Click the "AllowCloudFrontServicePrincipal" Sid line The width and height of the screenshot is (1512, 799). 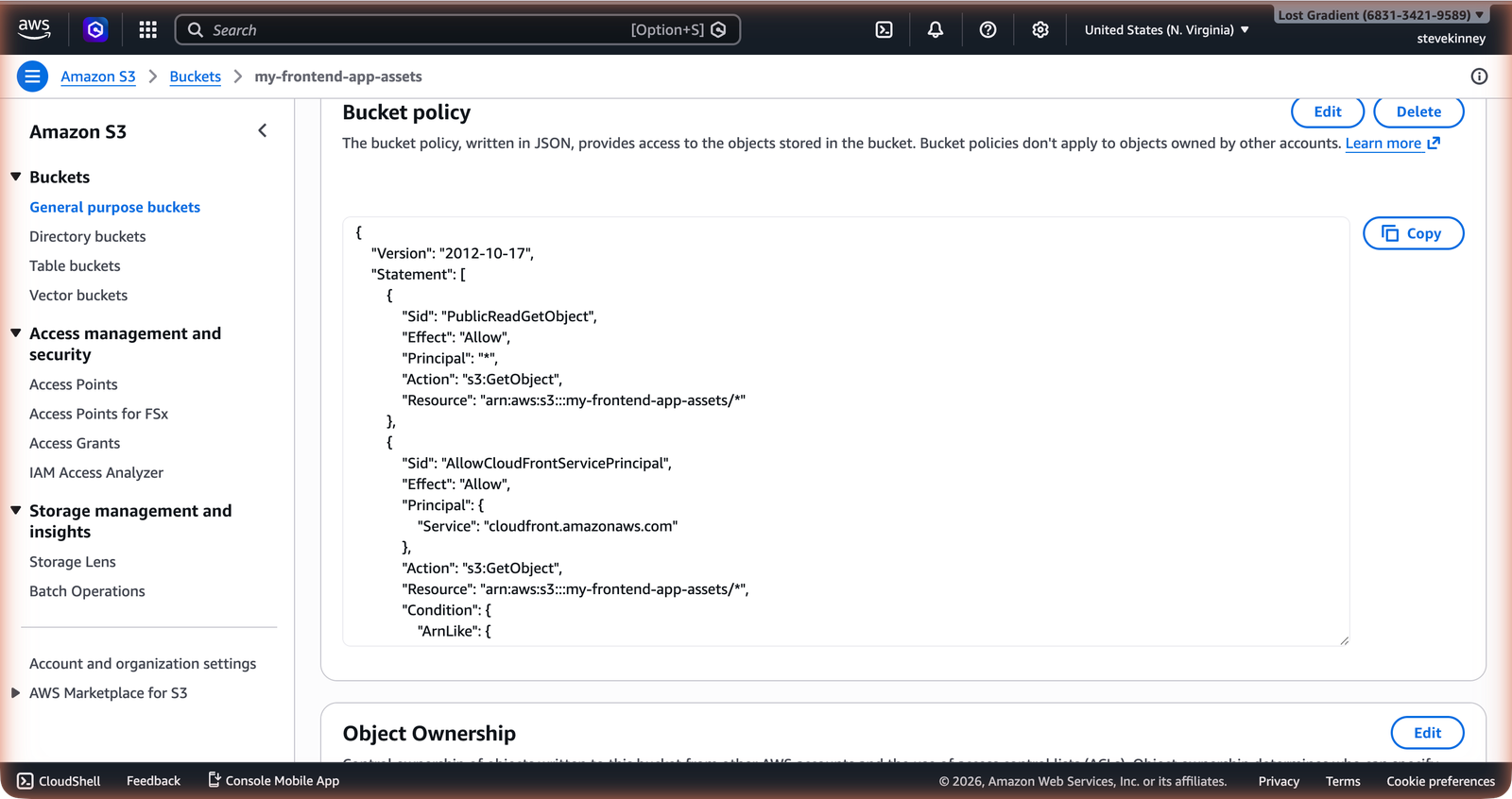537,463
